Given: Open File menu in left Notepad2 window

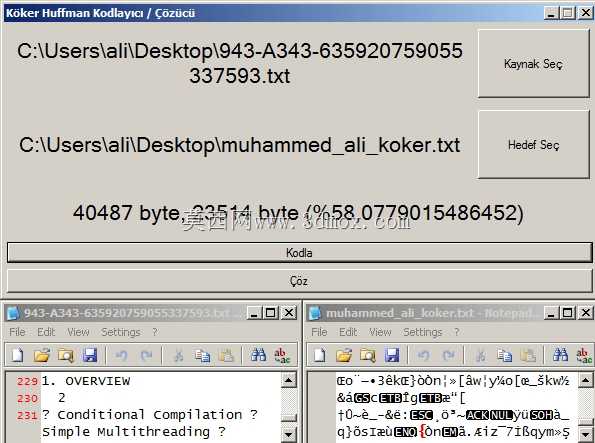Looking at the screenshot, I should pos(17,332).
